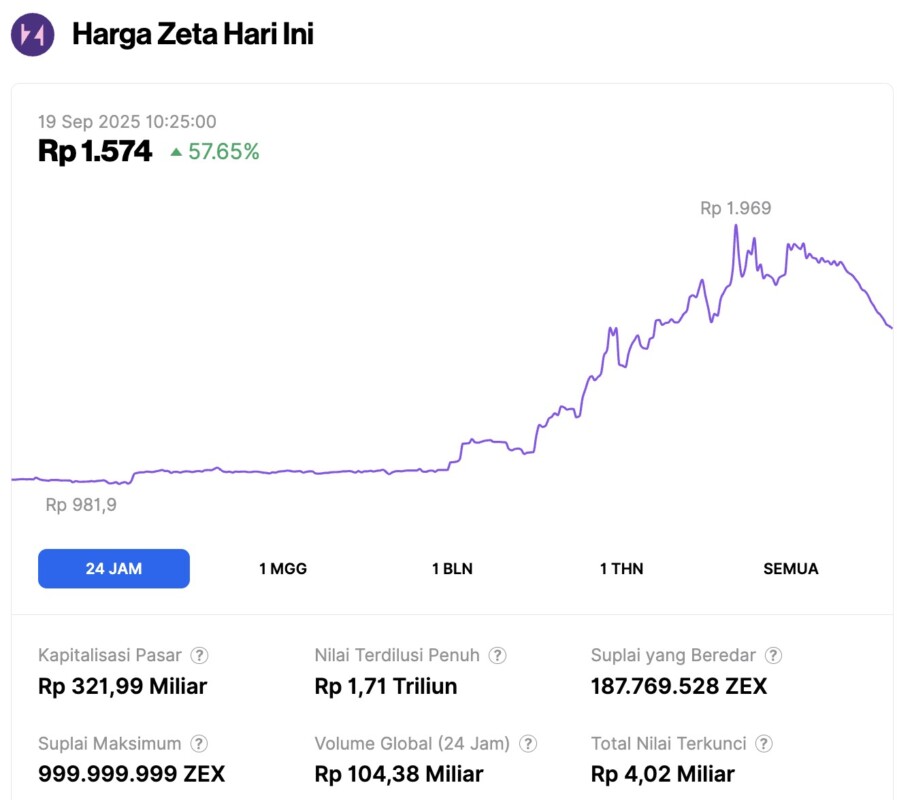Viewport: 897px width, 800px height.
Task: Switch chart to 1 BLN range
Action: point(452,569)
